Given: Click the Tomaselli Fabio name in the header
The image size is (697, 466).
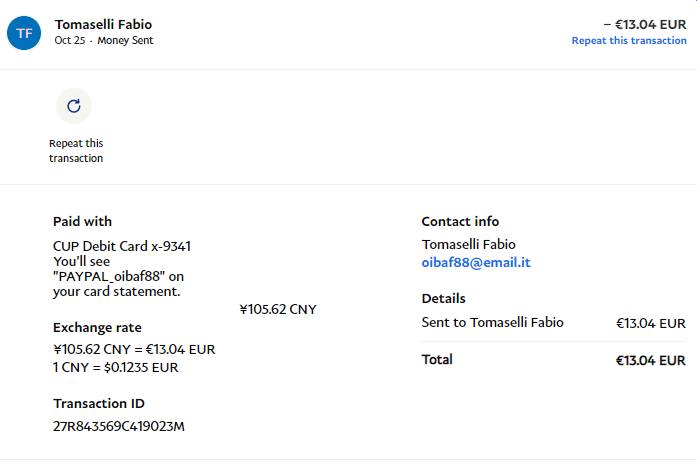Looking at the screenshot, I should 104,24.
